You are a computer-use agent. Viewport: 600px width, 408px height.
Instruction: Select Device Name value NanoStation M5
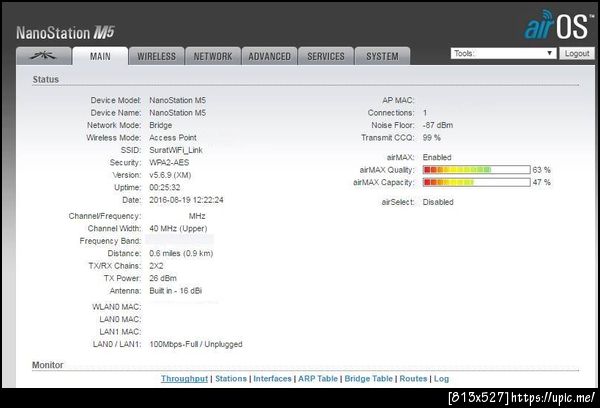click(177, 113)
